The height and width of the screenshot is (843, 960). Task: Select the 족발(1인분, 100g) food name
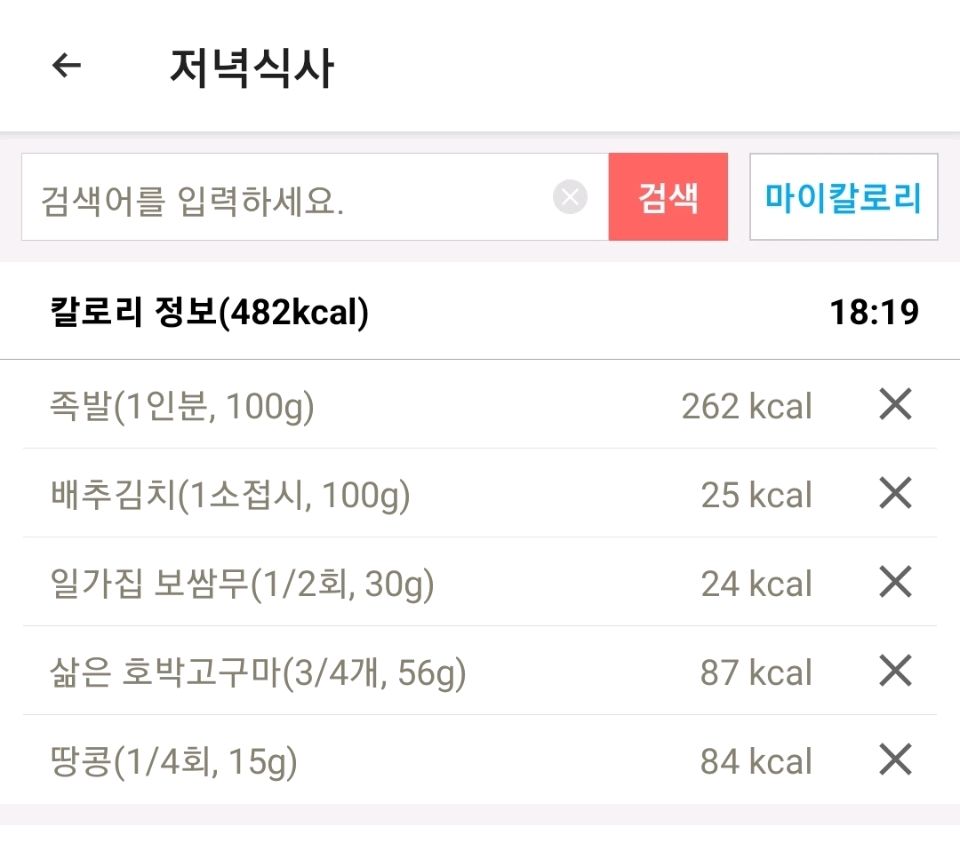click(x=182, y=407)
